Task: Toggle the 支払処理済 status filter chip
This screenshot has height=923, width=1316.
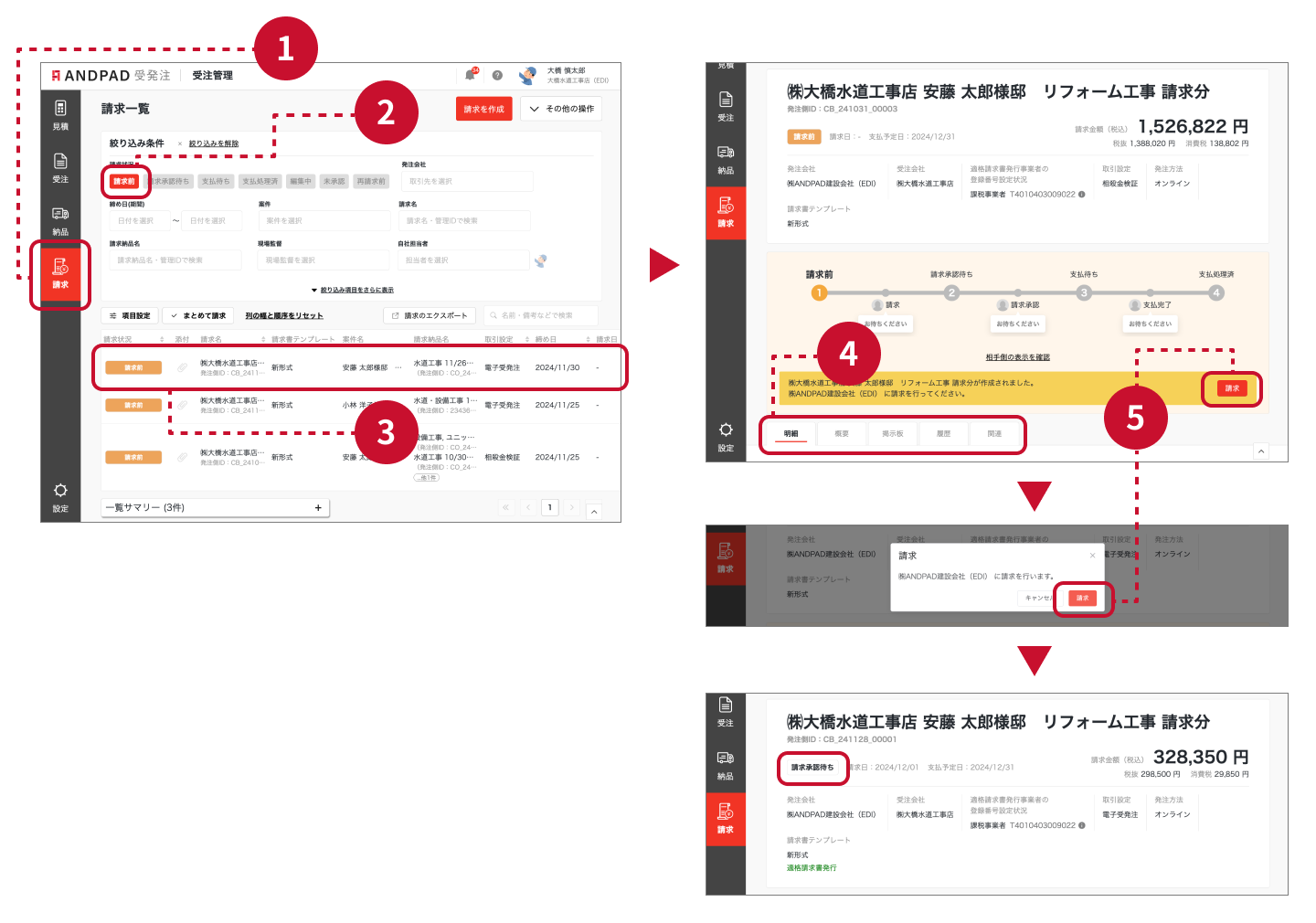Action: pyautogui.click(x=260, y=181)
